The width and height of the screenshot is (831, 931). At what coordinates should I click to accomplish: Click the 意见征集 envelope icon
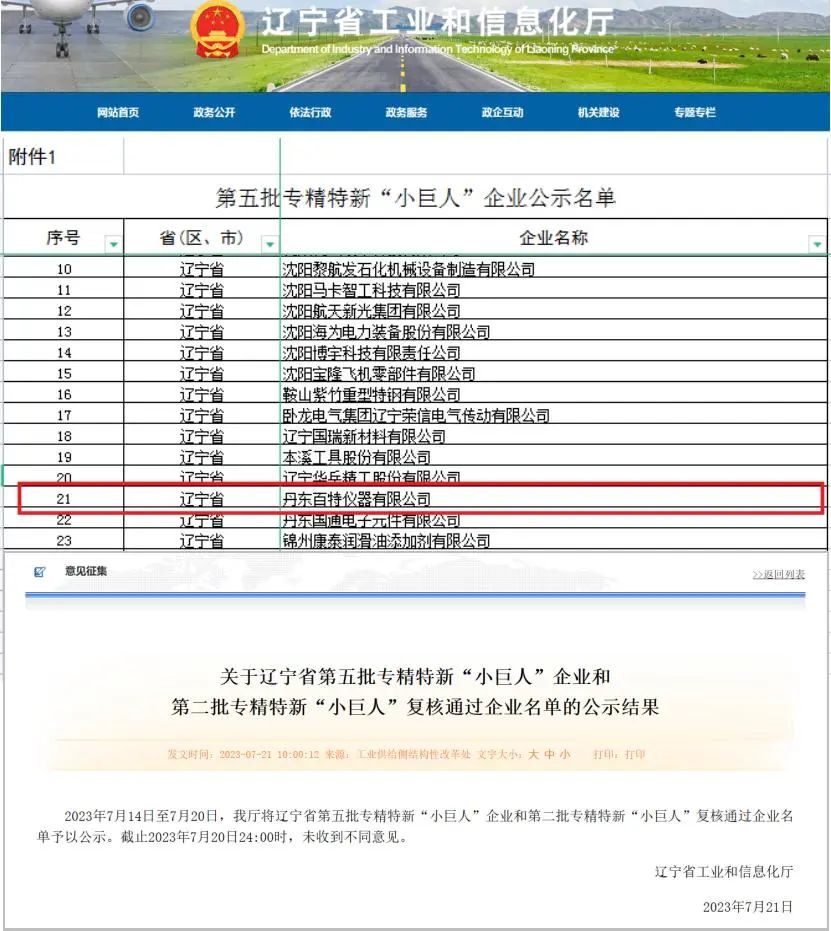pos(41,570)
